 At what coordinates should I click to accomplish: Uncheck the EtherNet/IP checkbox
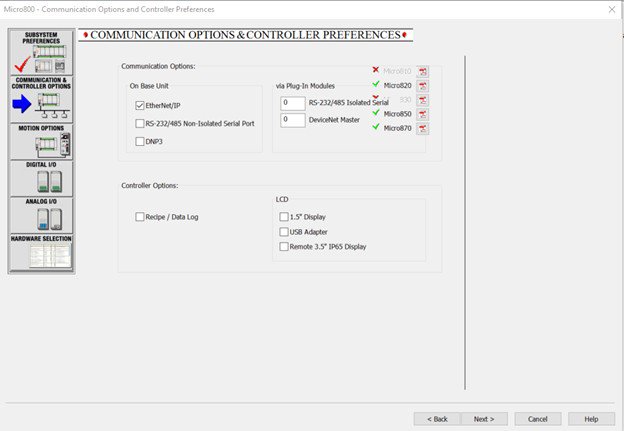[x=140, y=105]
